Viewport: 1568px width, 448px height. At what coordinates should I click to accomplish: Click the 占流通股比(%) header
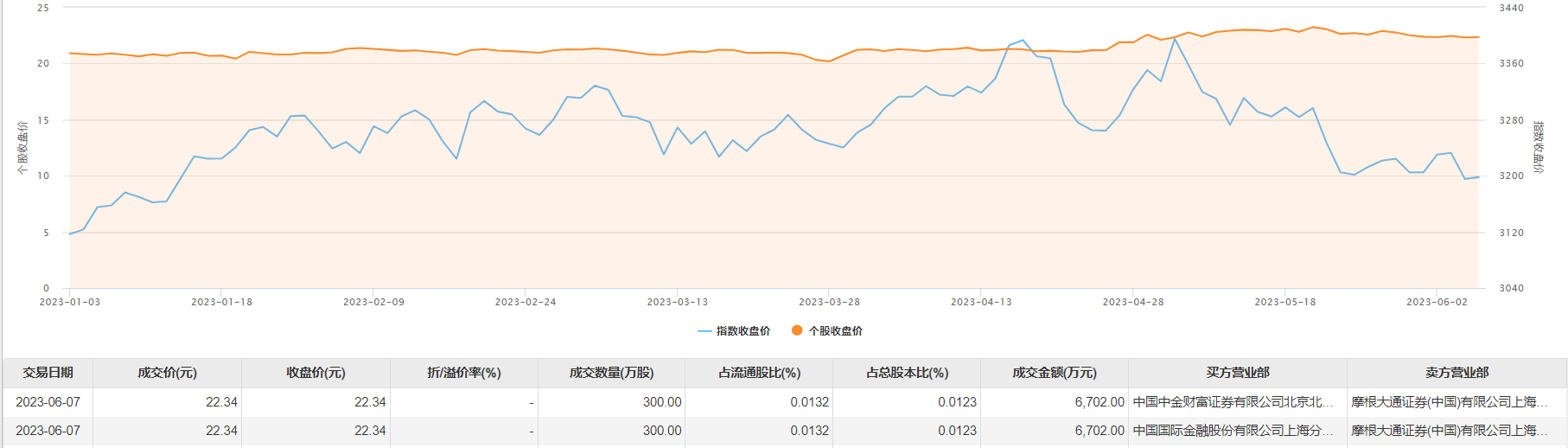point(759,373)
